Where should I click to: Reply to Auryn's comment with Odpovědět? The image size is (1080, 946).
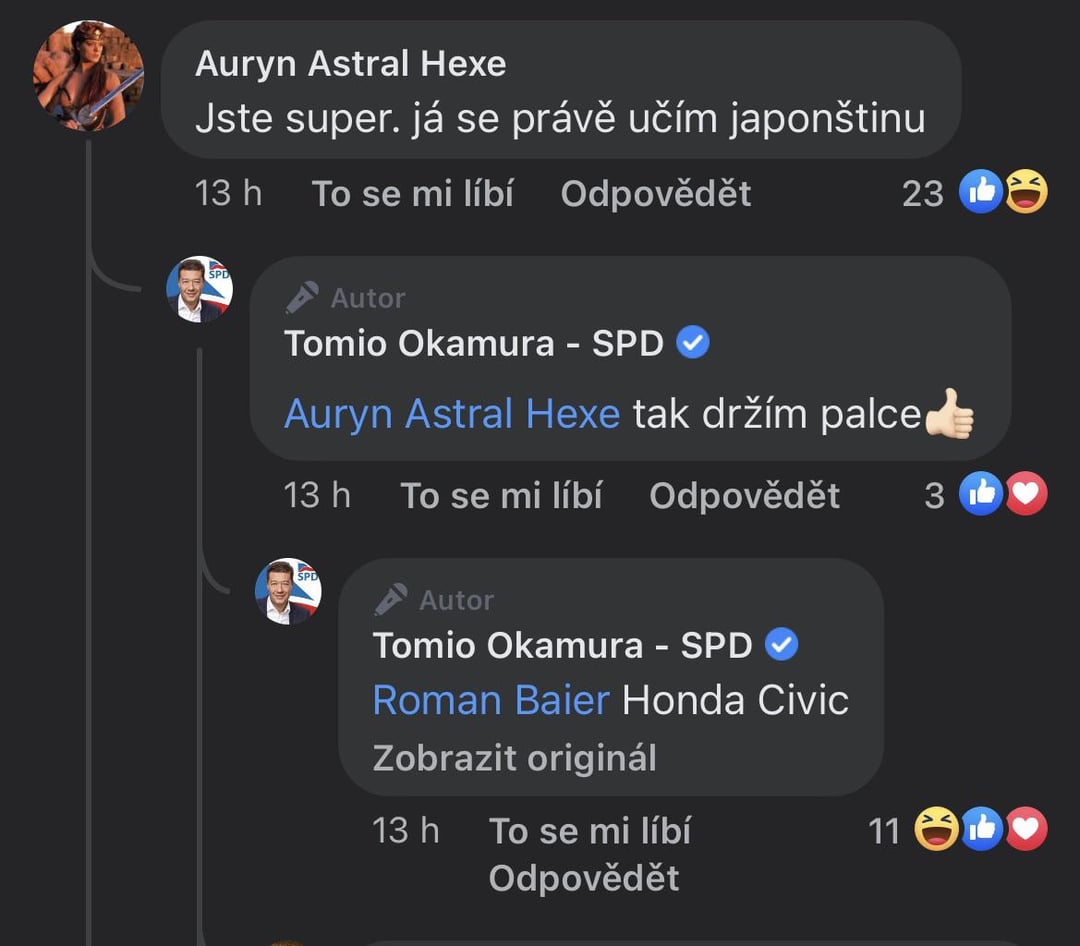[x=656, y=194]
